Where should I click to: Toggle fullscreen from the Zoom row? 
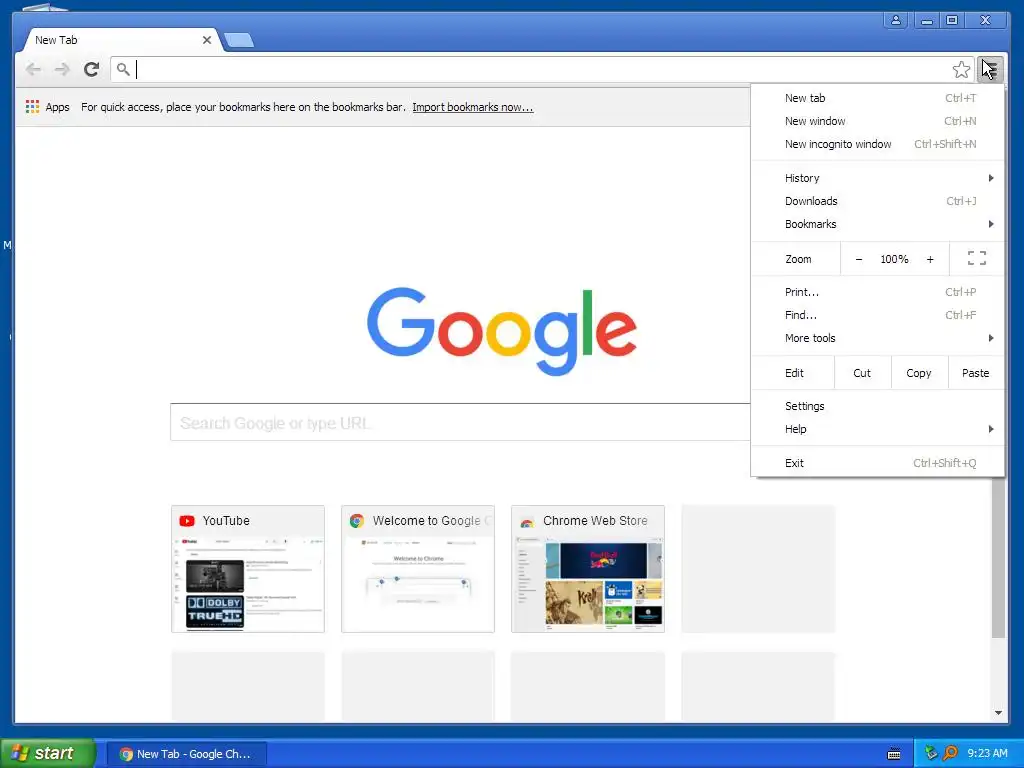pos(976,259)
